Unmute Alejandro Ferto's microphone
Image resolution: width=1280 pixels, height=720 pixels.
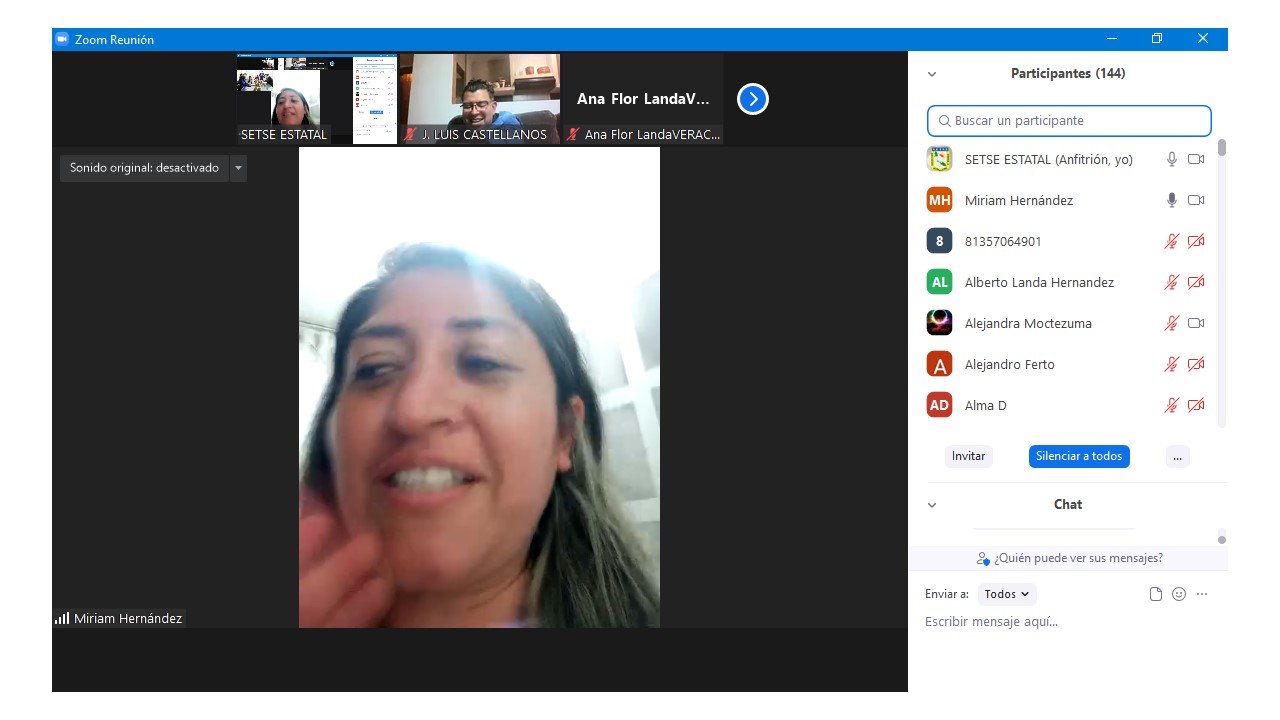pyautogui.click(x=1172, y=364)
